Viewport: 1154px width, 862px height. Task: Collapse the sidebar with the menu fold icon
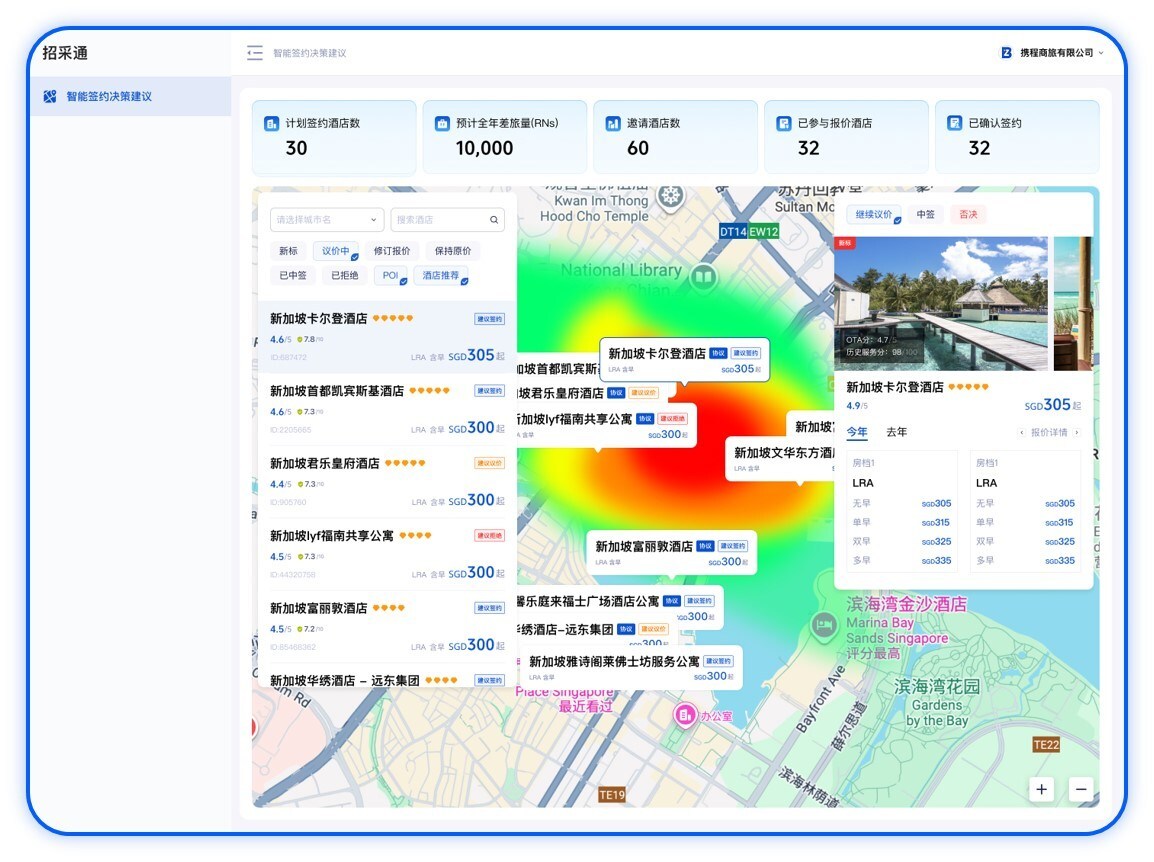(x=255, y=53)
